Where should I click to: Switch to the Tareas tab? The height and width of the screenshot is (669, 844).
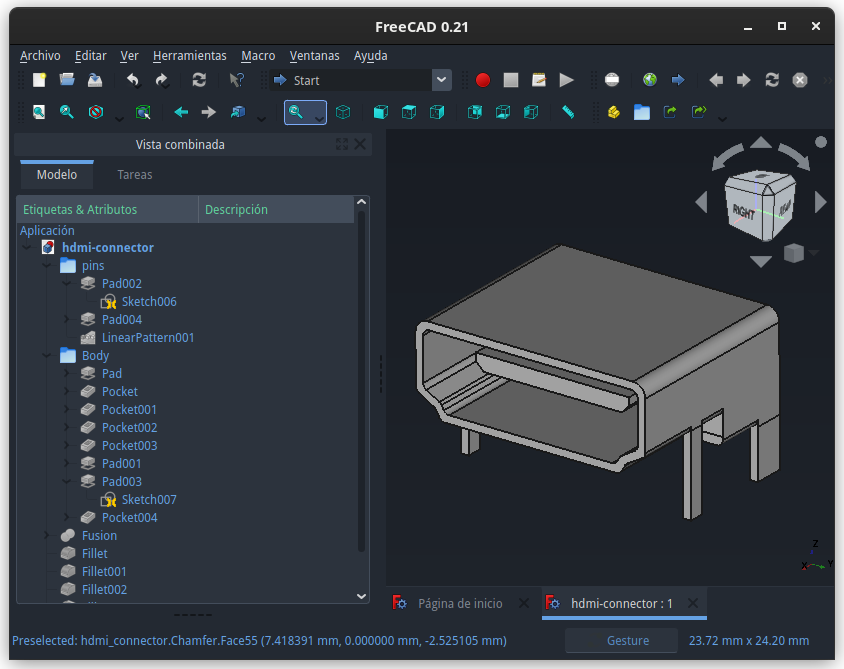[135, 175]
